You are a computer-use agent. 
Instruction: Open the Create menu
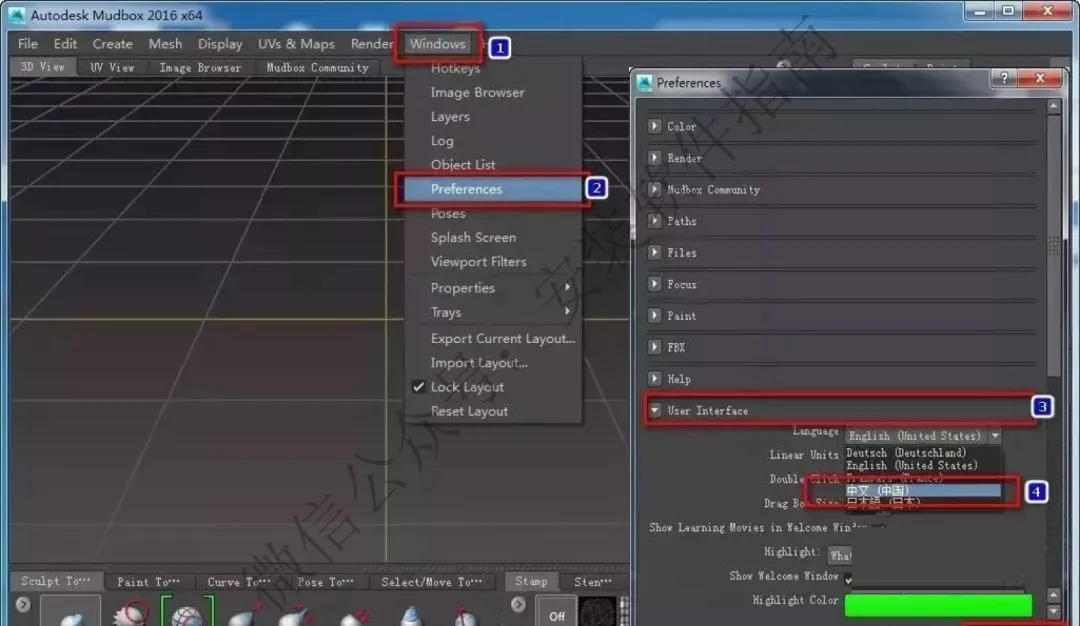112,43
